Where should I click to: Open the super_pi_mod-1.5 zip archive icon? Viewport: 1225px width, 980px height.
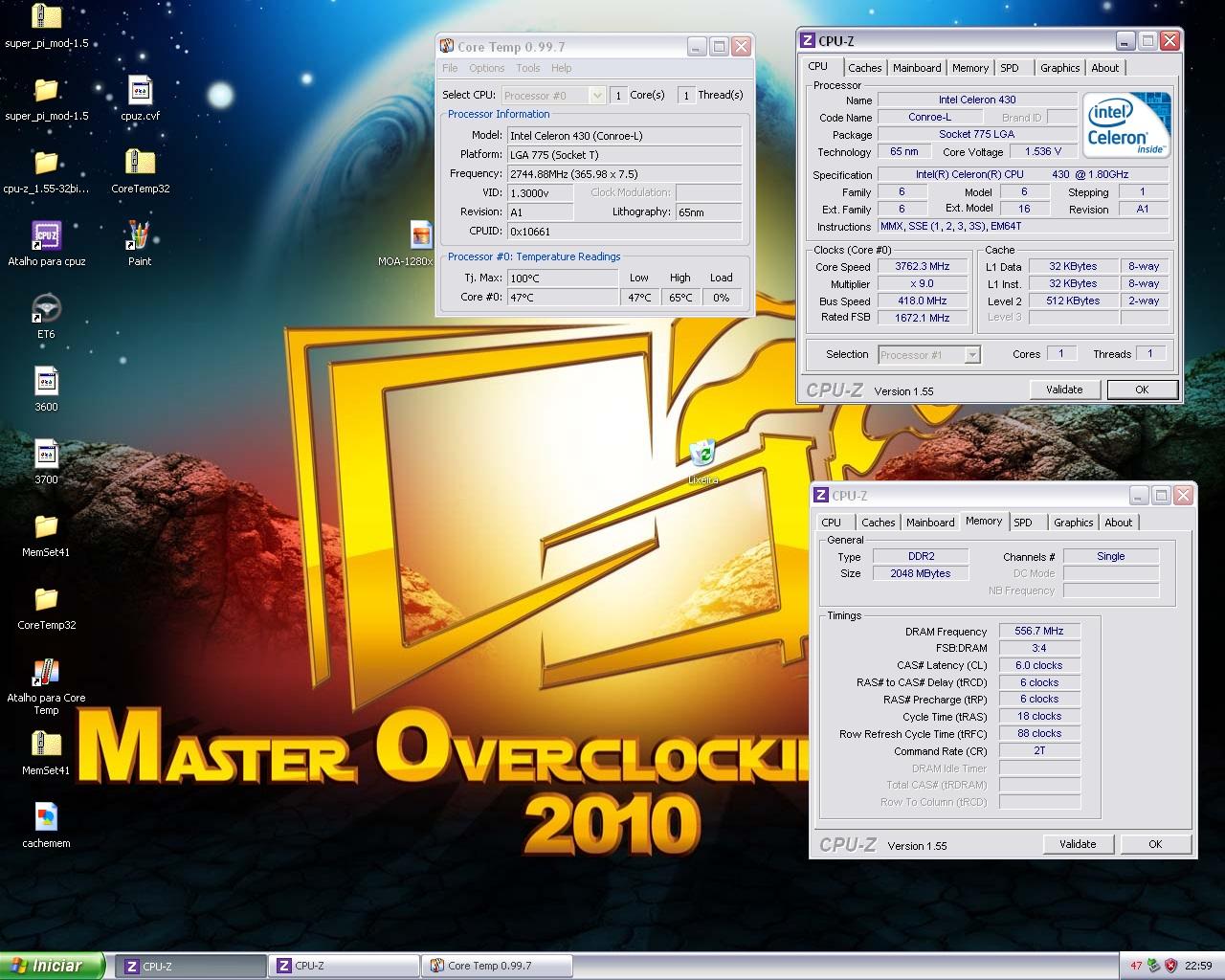pyautogui.click(x=46, y=17)
